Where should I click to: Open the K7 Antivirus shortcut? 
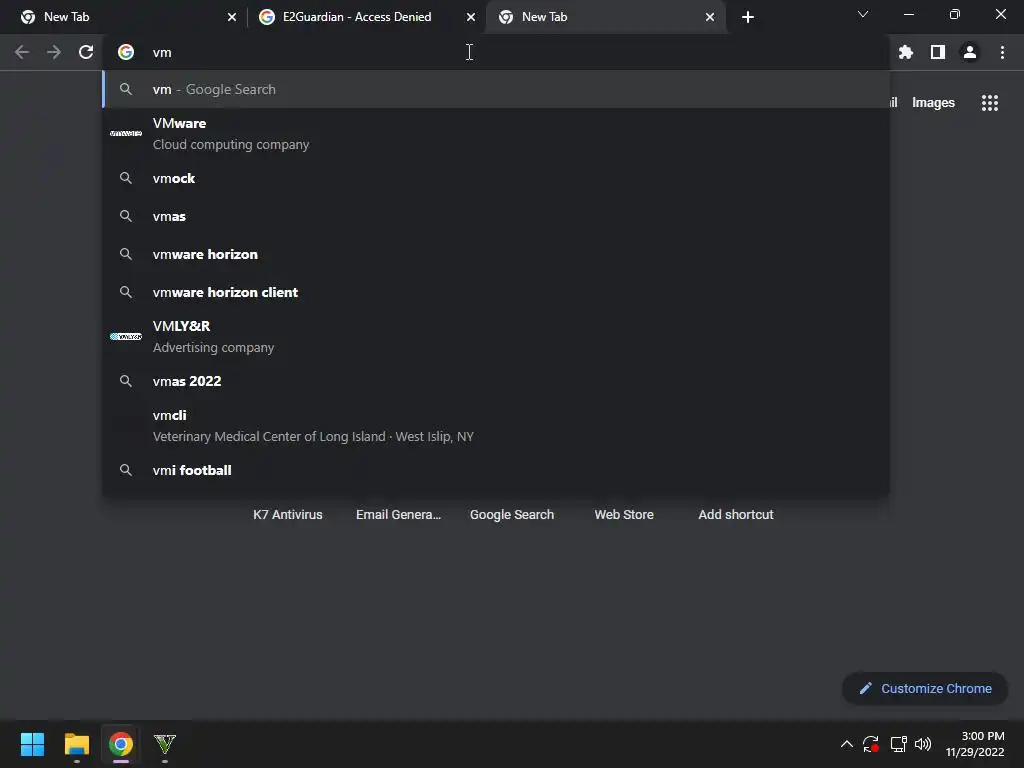pyautogui.click(x=287, y=515)
